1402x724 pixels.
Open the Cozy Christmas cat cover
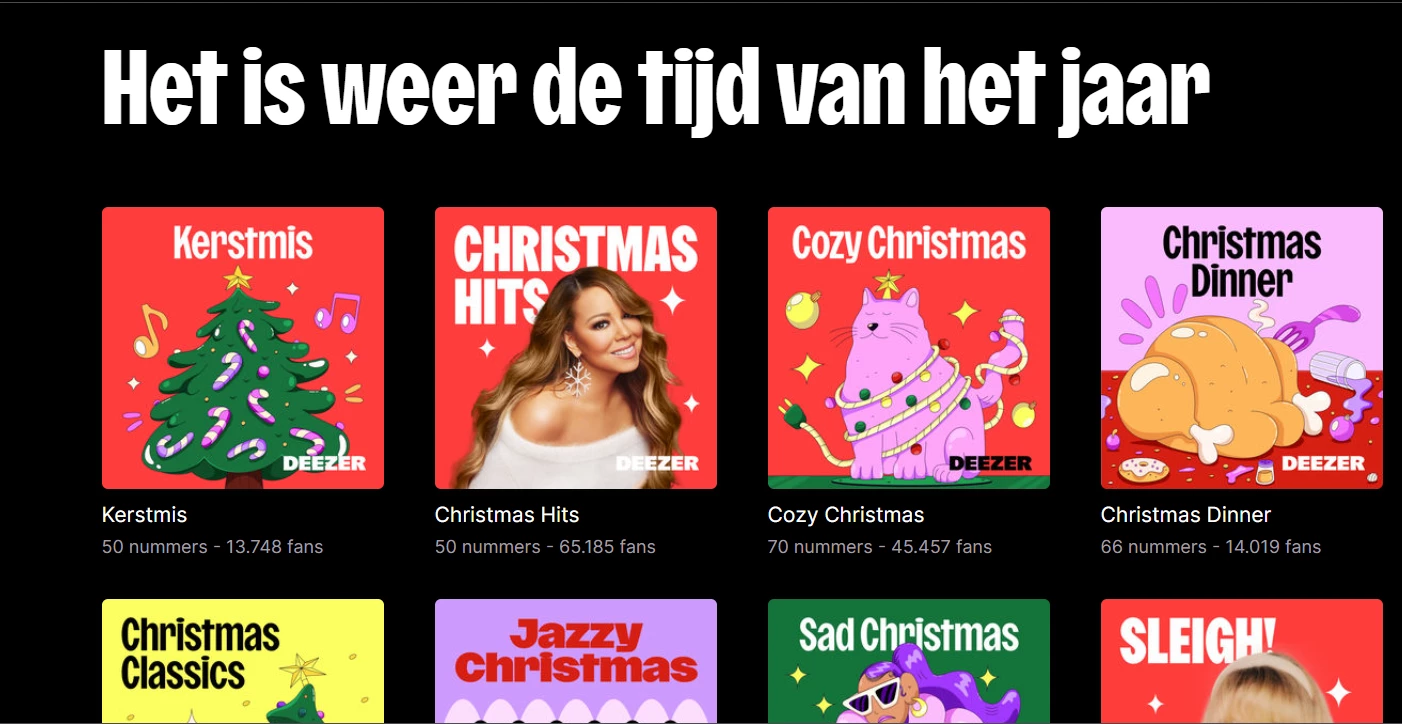click(909, 348)
